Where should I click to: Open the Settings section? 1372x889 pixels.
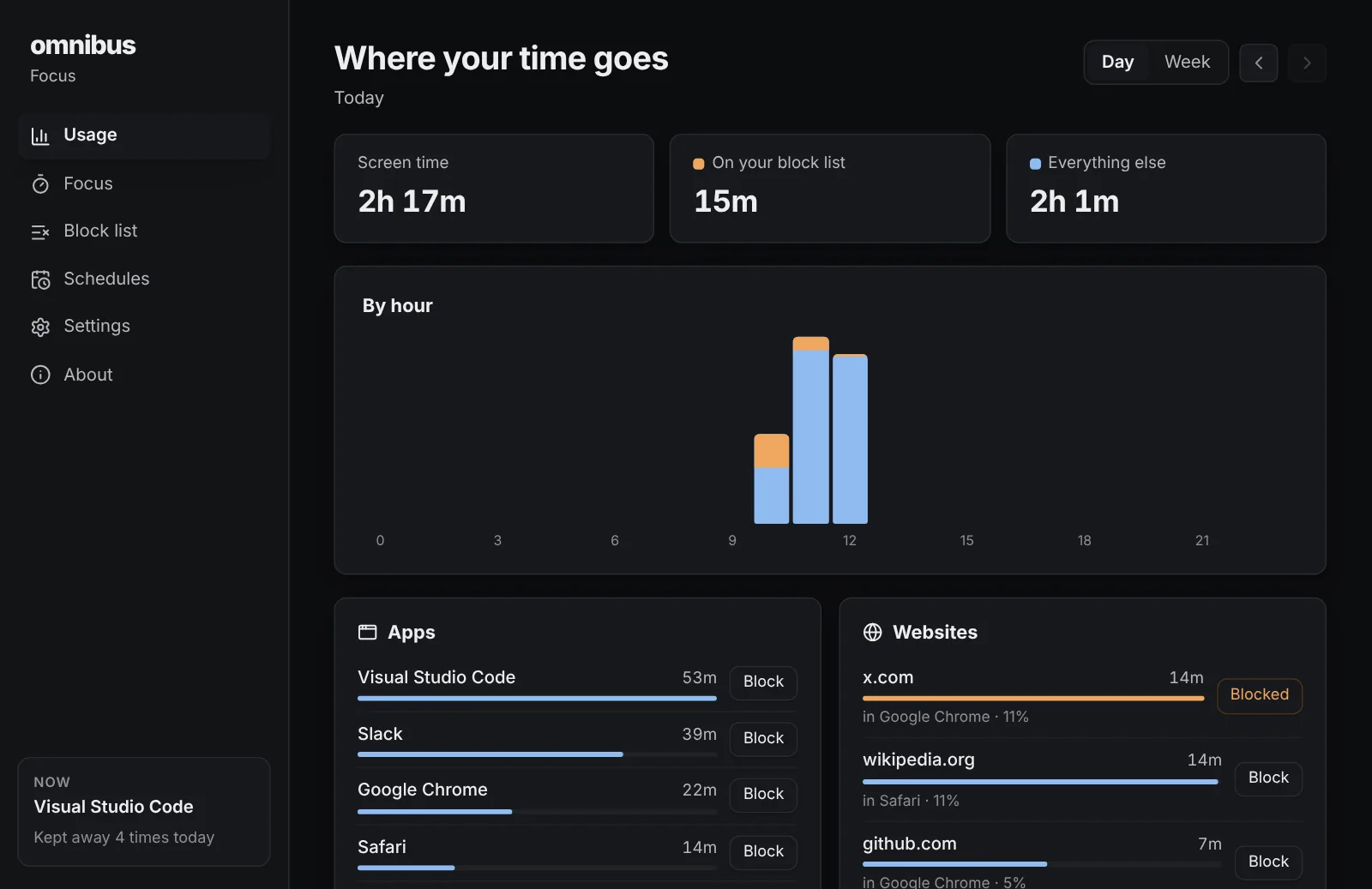pyautogui.click(x=144, y=326)
